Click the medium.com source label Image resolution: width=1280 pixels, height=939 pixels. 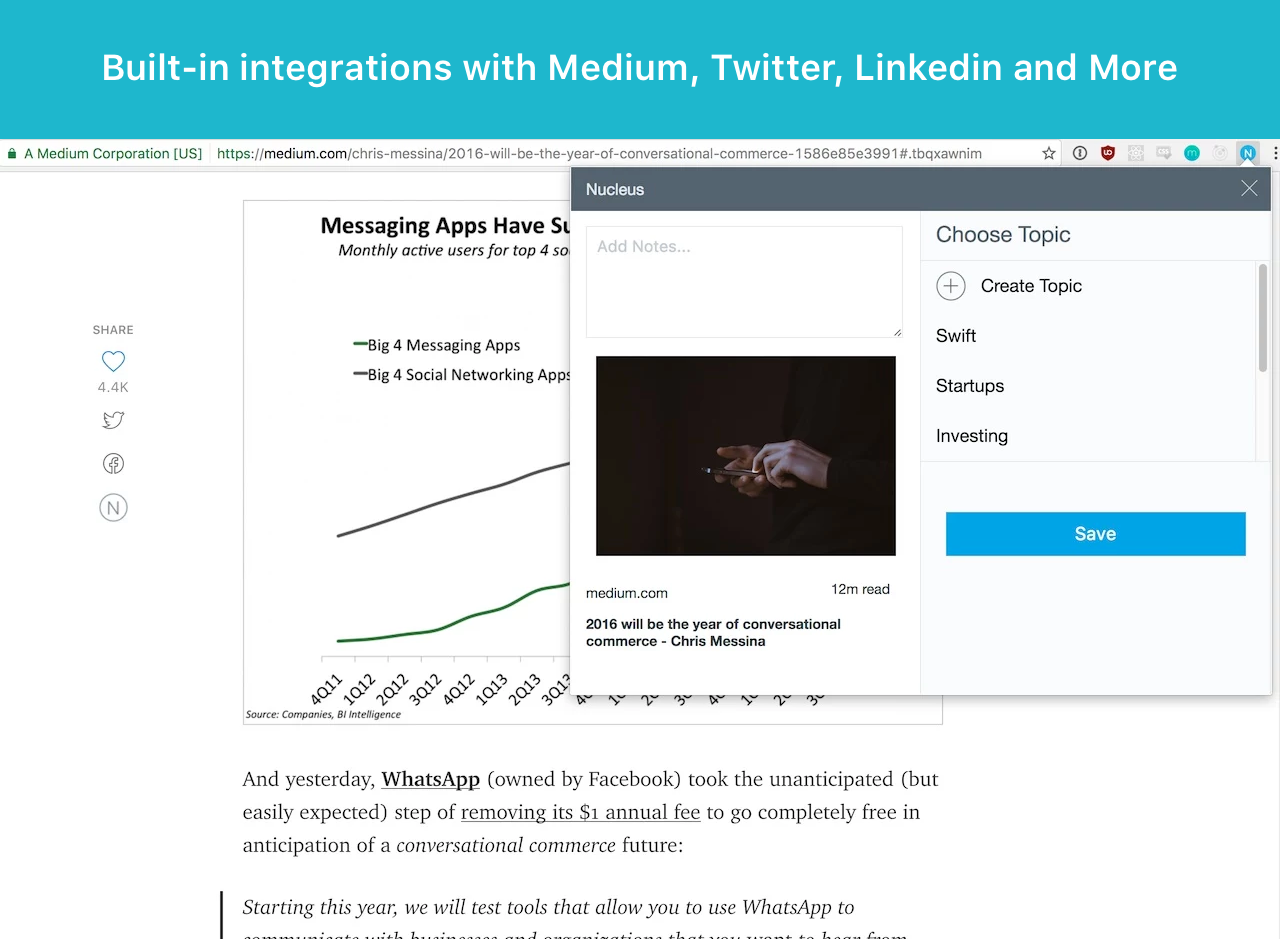click(627, 593)
